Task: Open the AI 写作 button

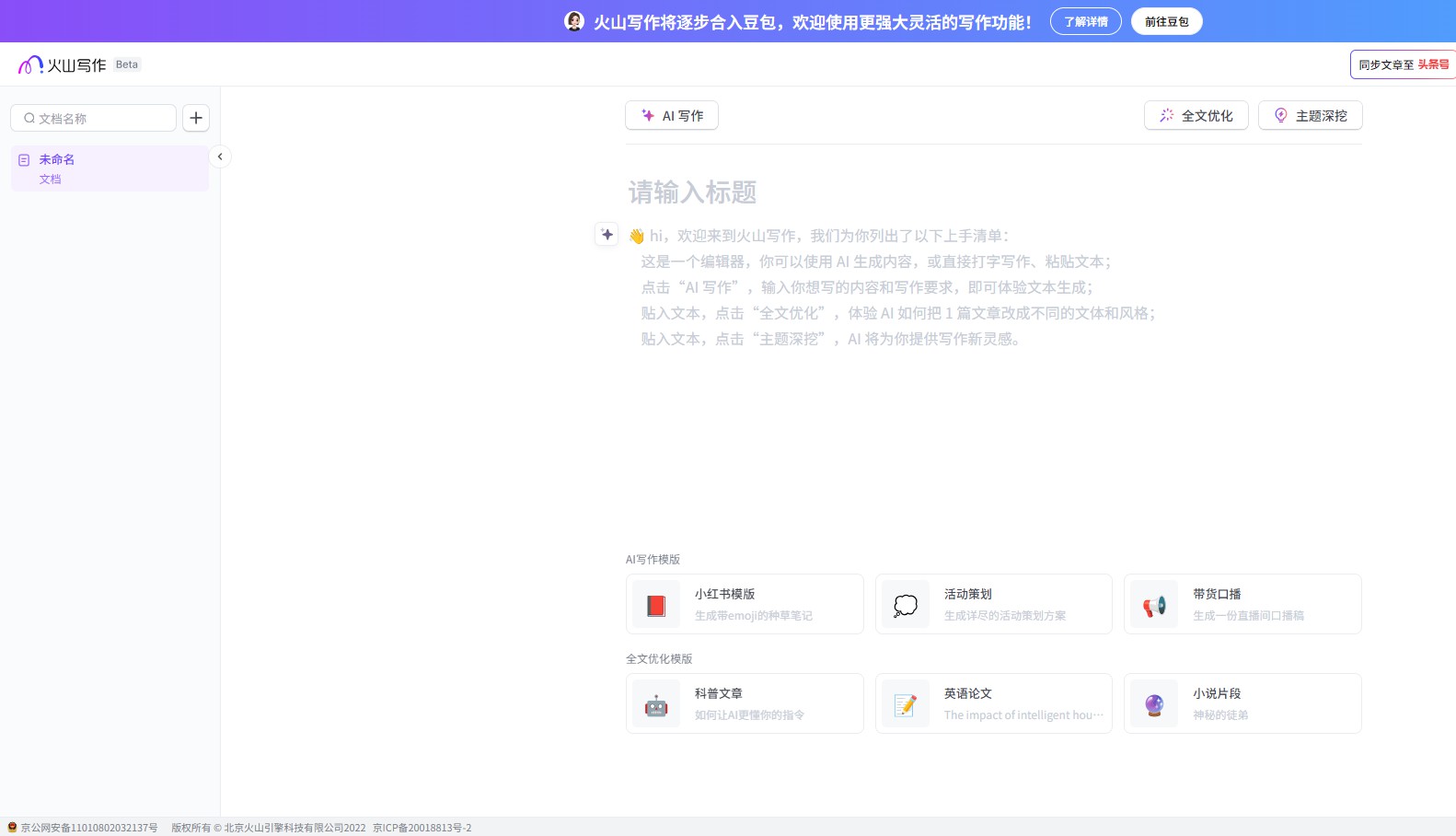Action: pyautogui.click(x=672, y=115)
